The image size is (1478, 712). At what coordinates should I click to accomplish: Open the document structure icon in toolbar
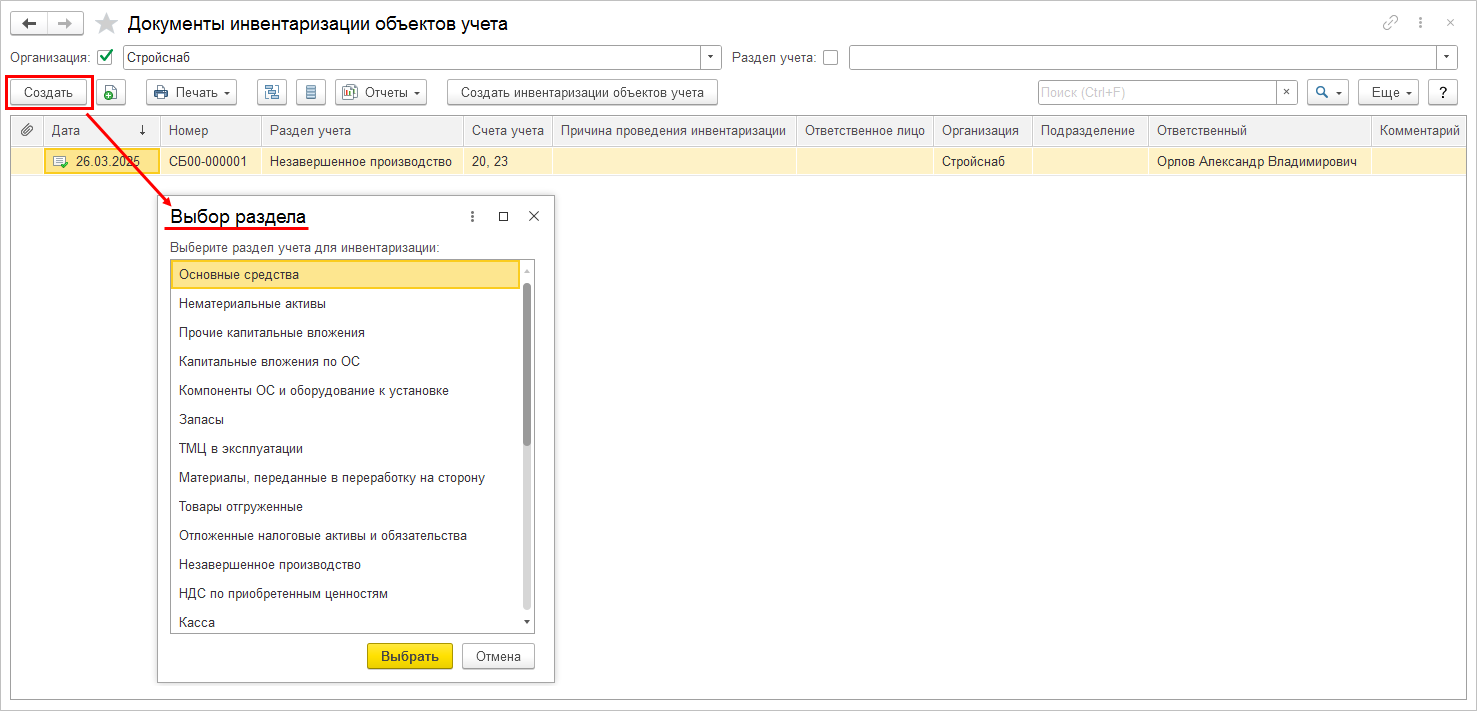[x=272, y=92]
